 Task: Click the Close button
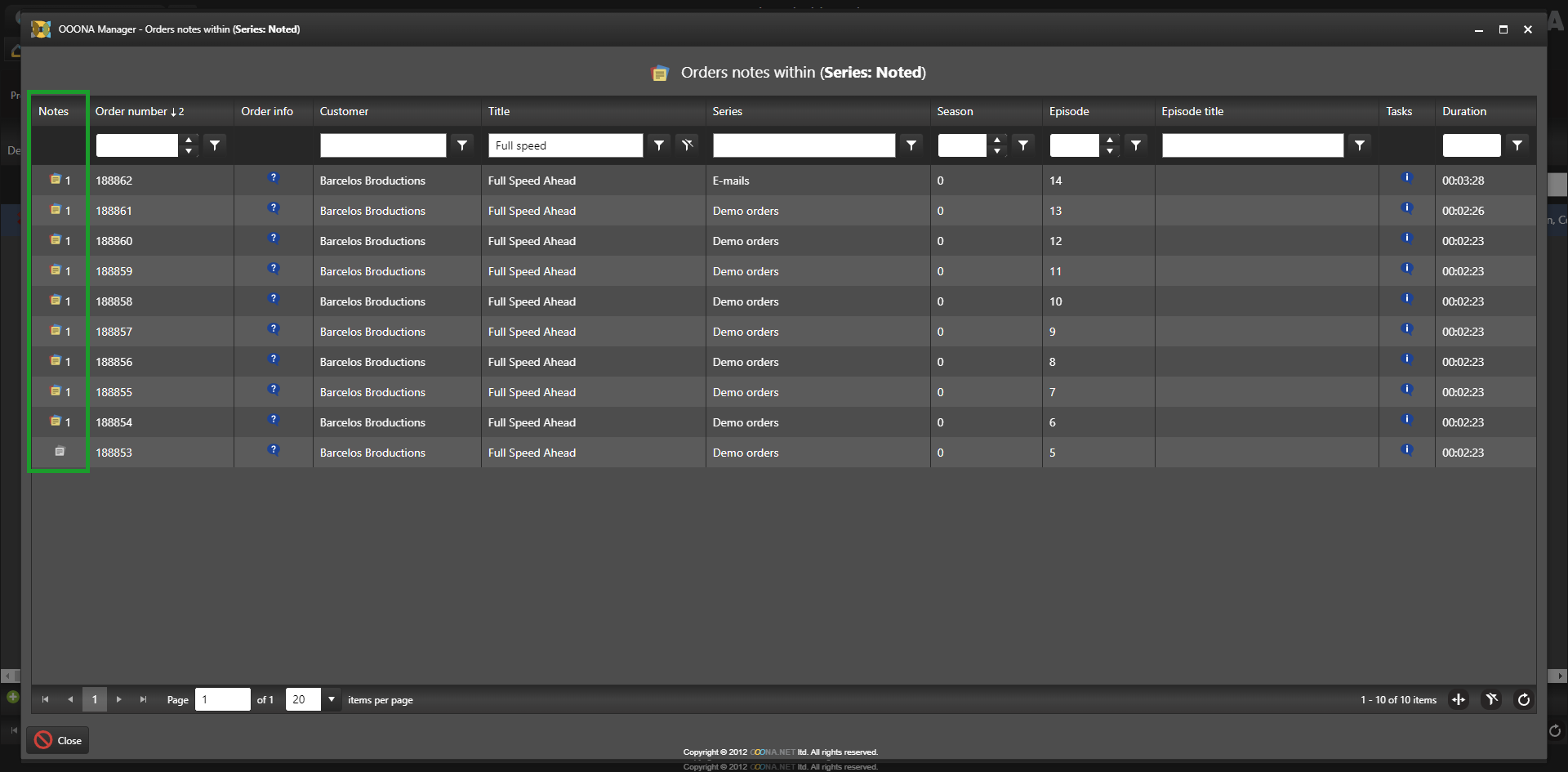58,741
